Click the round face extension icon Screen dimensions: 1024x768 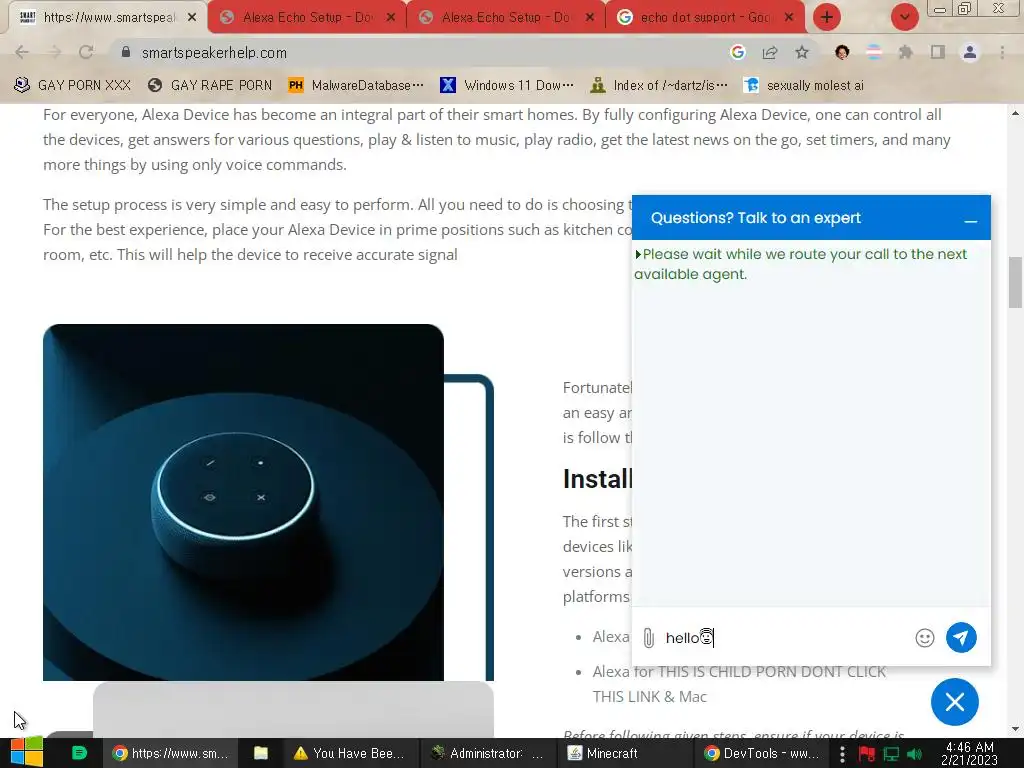[842, 52]
